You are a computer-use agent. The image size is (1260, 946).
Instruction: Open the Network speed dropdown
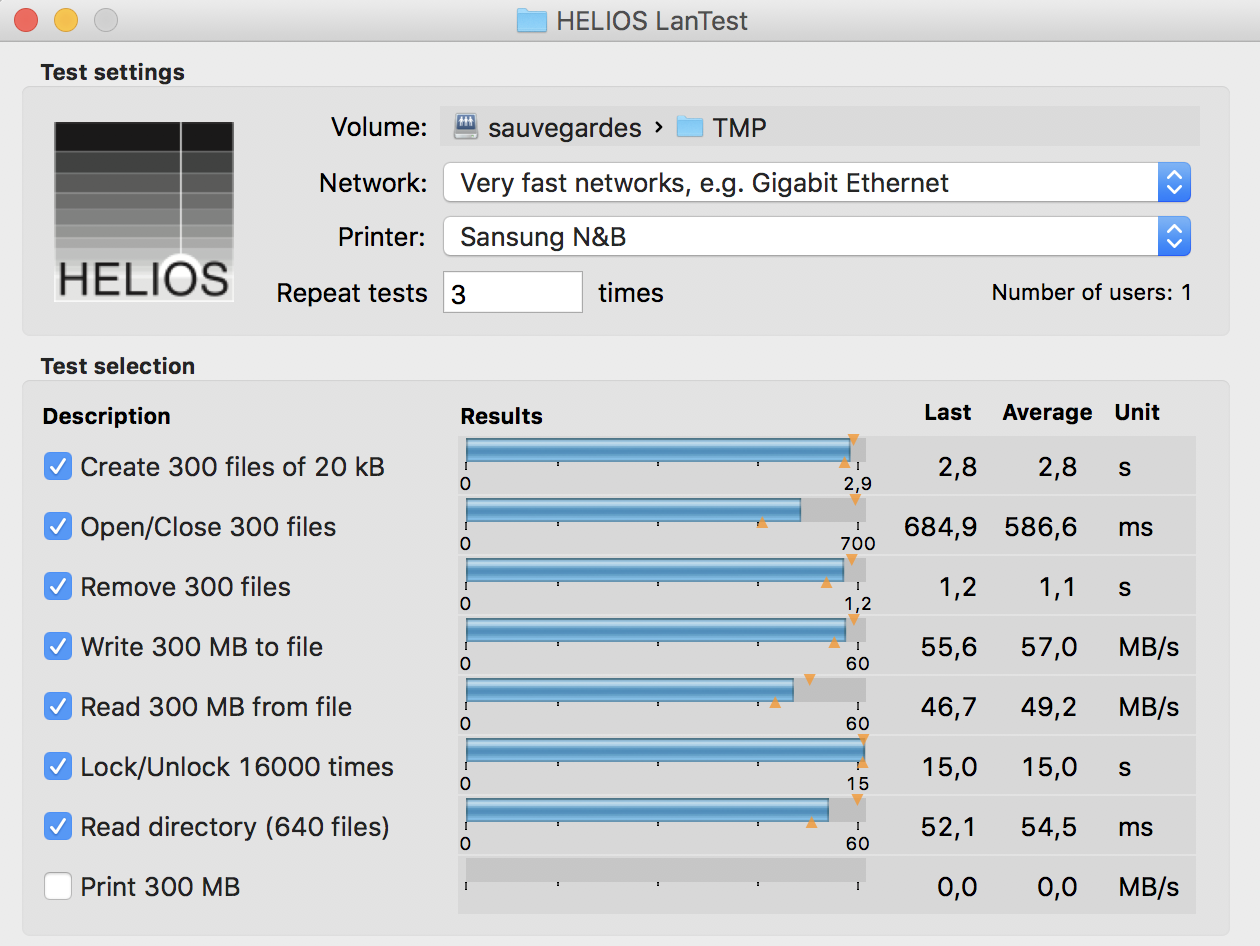point(817,183)
